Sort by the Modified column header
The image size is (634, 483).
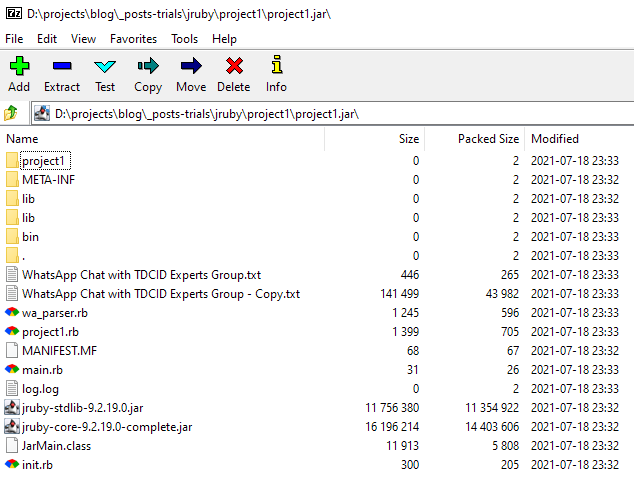(554, 139)
